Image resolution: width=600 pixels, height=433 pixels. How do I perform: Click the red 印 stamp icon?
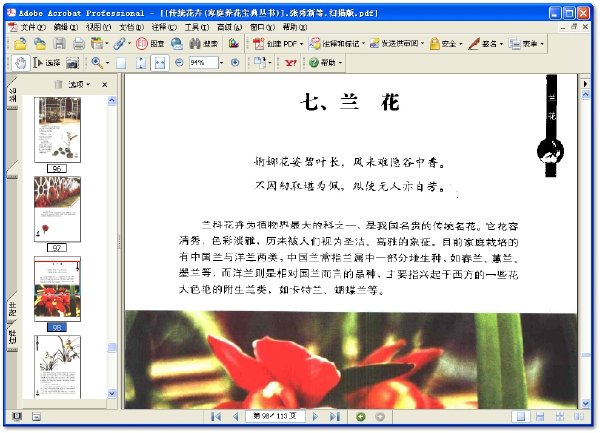click(x=142, y=44)
